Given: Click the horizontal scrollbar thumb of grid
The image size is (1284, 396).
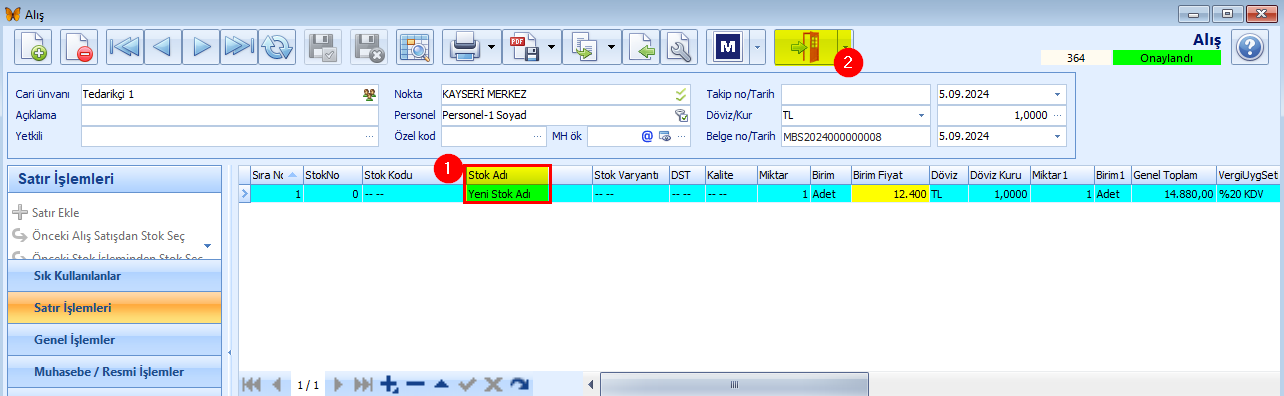Looking at the screenshot, I should tap(735, 385).
